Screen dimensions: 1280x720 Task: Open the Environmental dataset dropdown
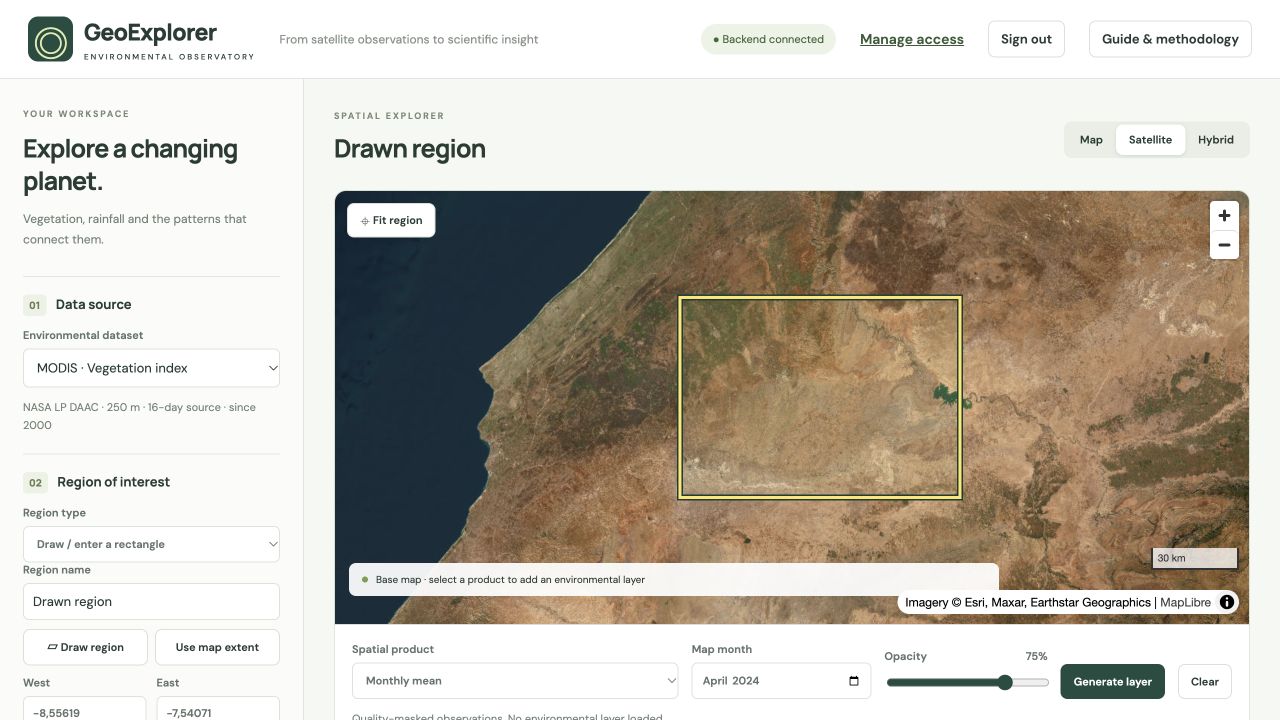[x=151, y=368]
